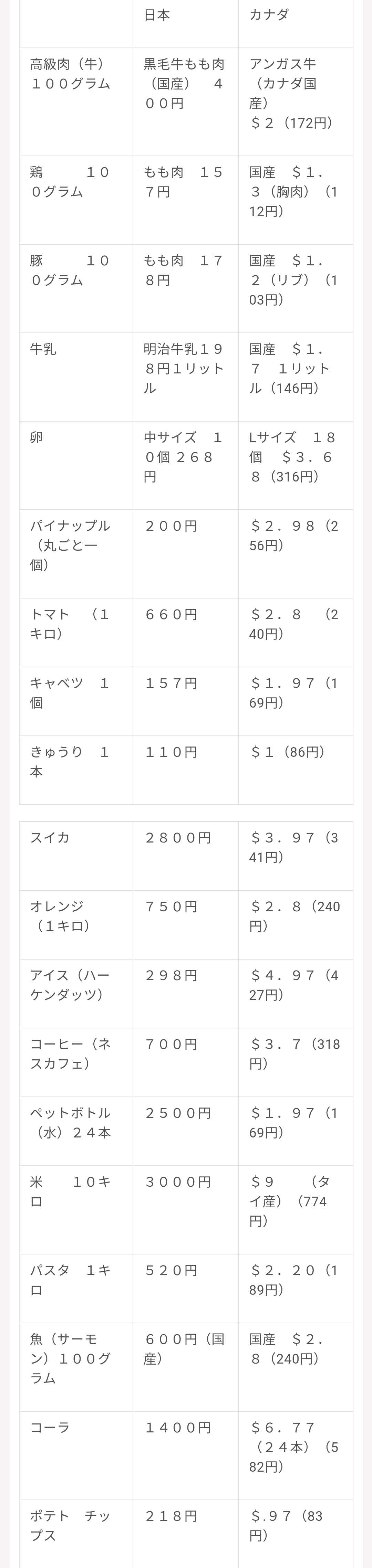
Task: Click the Lサイズ 18個 $3.68 cell
Action: click(295, 465)
